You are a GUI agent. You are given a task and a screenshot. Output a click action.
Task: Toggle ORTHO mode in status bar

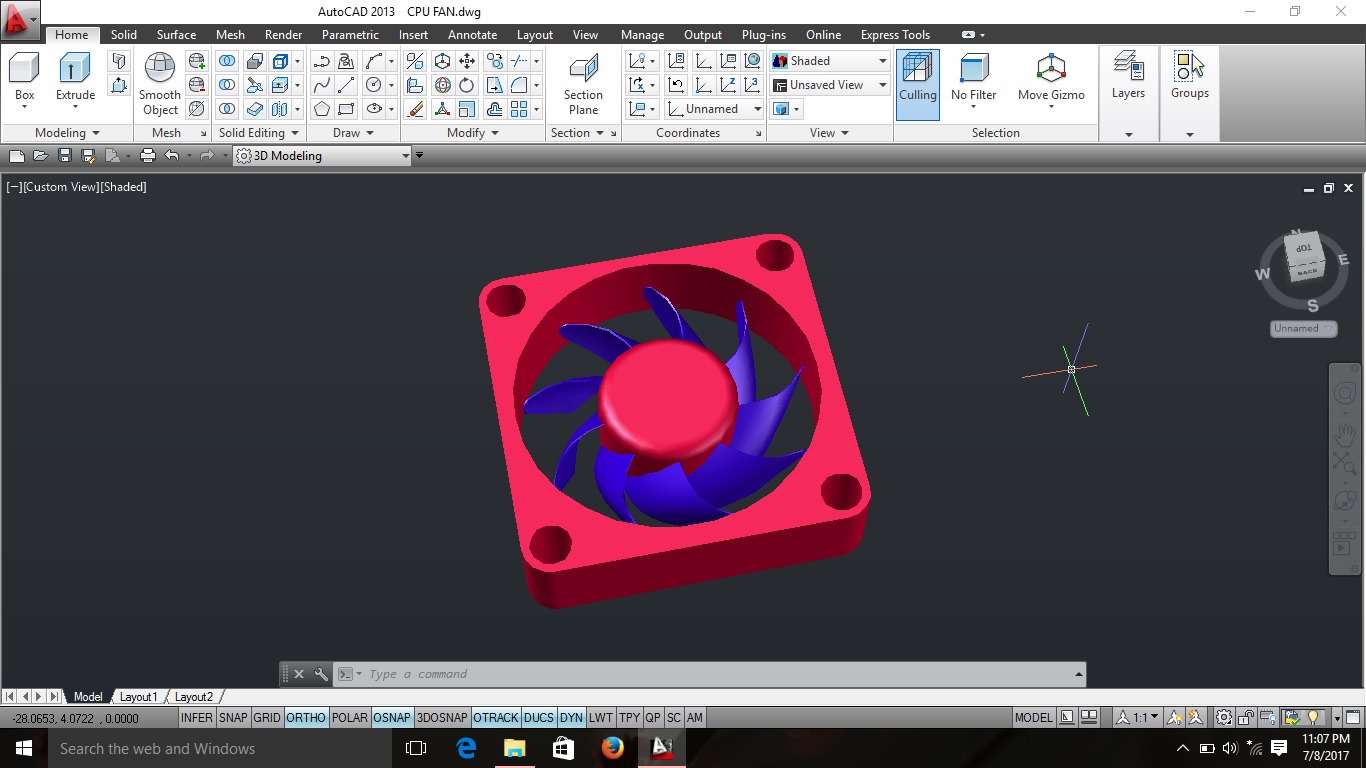(306, 717)
